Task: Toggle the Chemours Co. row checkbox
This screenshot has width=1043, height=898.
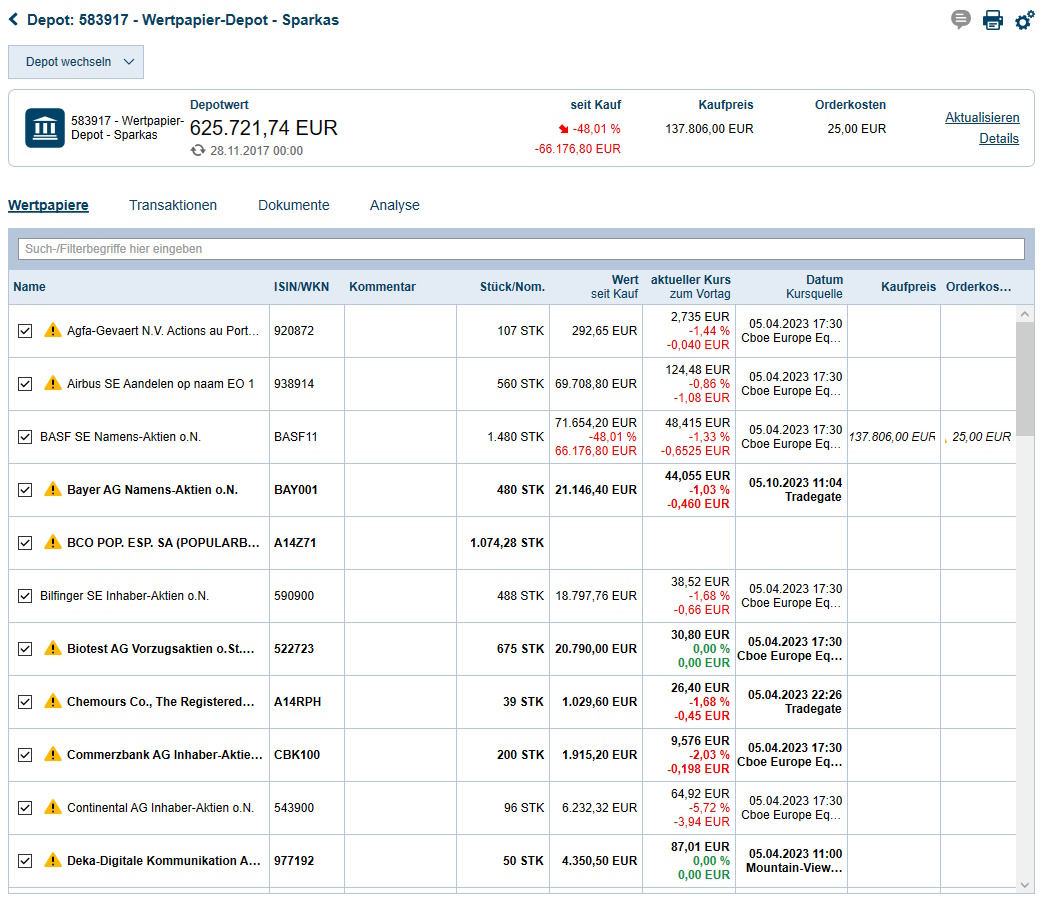Action: [x=25, y=702]
